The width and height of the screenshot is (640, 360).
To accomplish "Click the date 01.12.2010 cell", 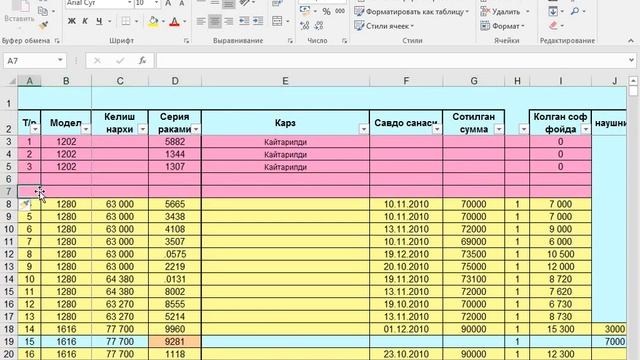I will pos(406,329).
